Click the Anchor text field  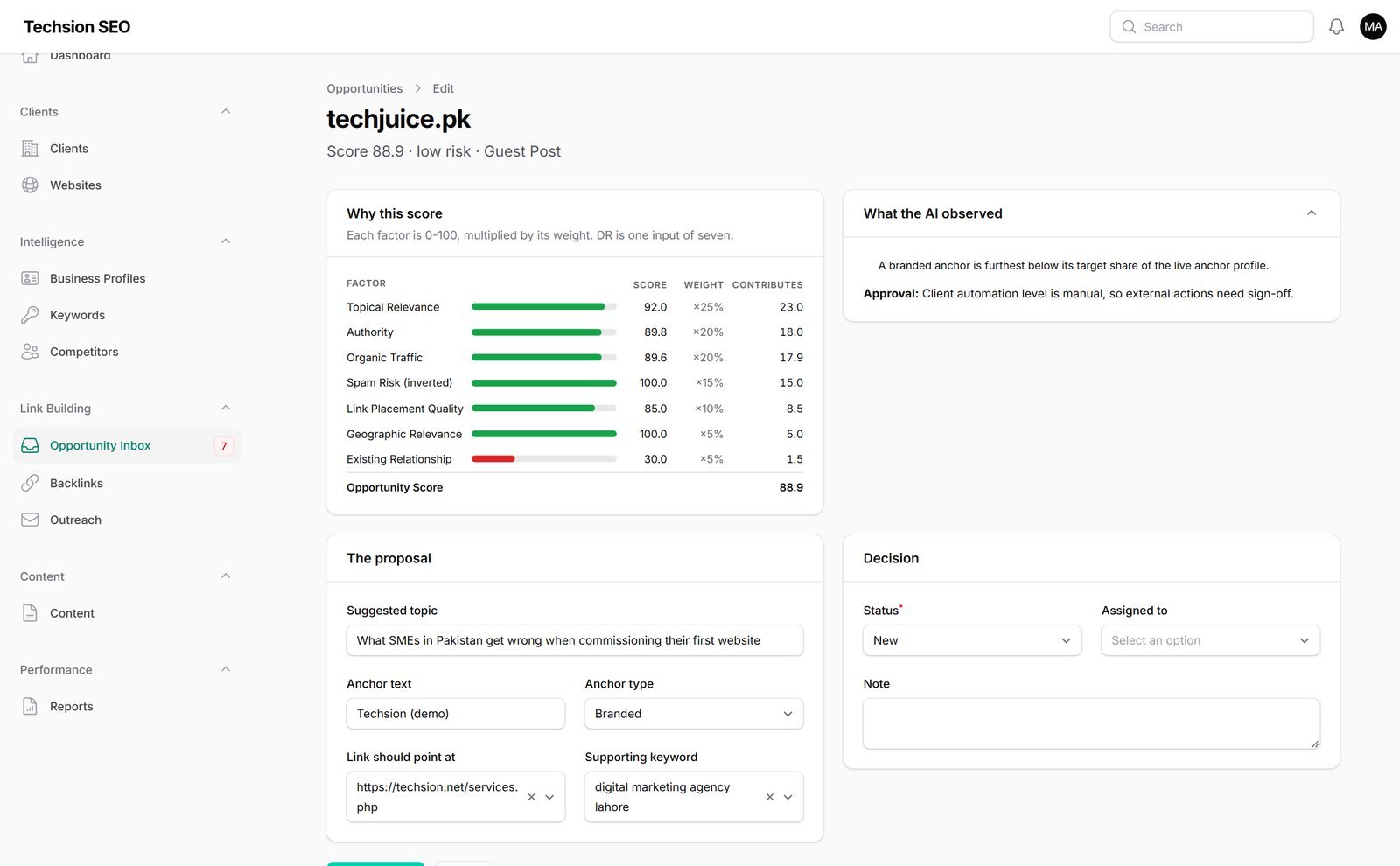click(456, 714)
